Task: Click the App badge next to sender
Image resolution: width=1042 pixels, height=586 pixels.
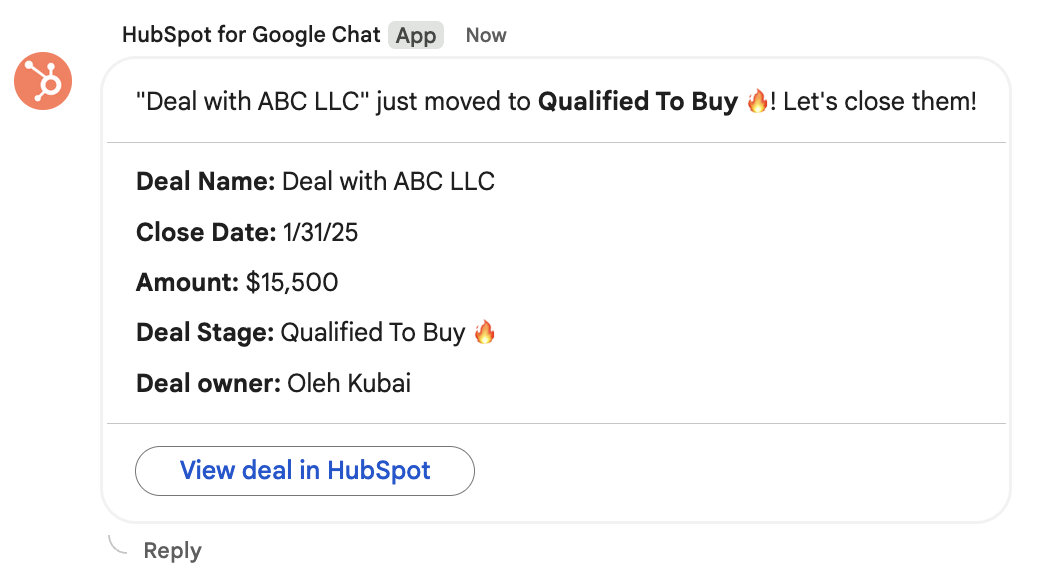Action: 416,35
